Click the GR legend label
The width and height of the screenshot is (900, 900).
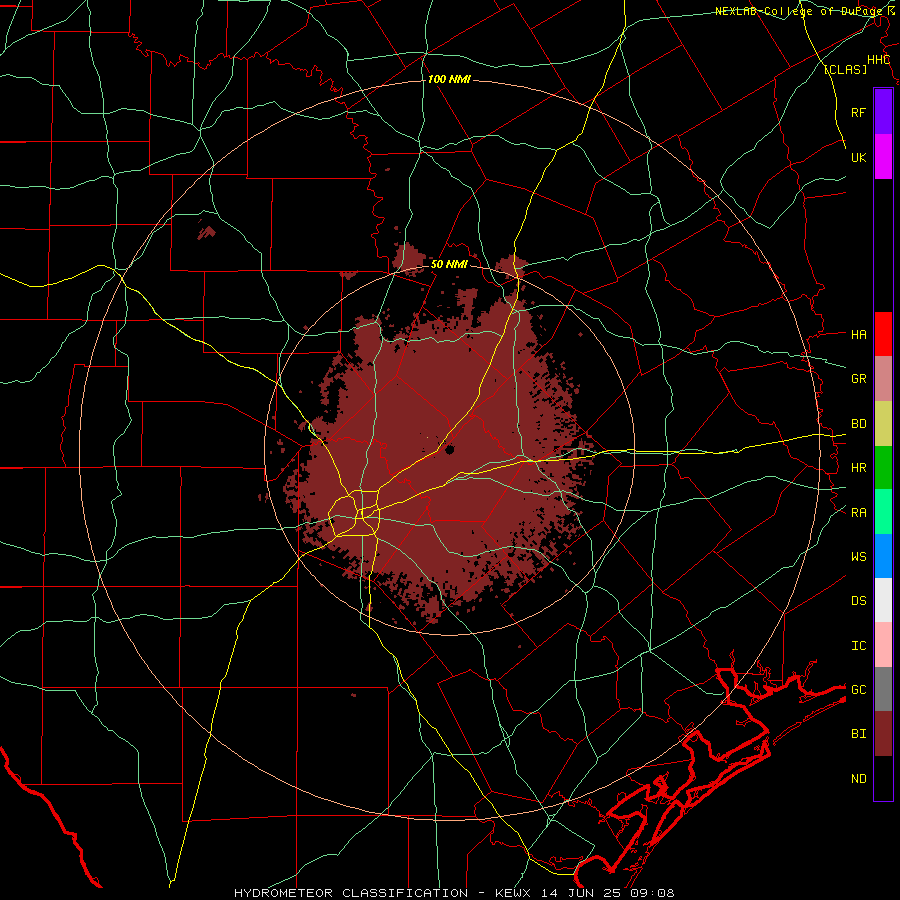click(x=859, y=379)
